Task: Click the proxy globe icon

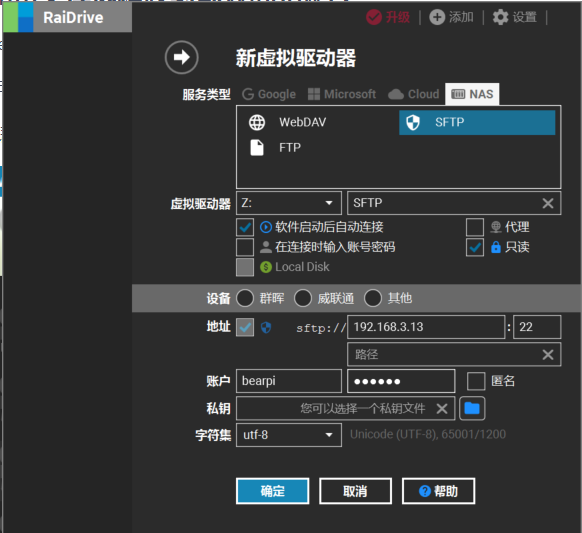Action: (x=496, y=227)
